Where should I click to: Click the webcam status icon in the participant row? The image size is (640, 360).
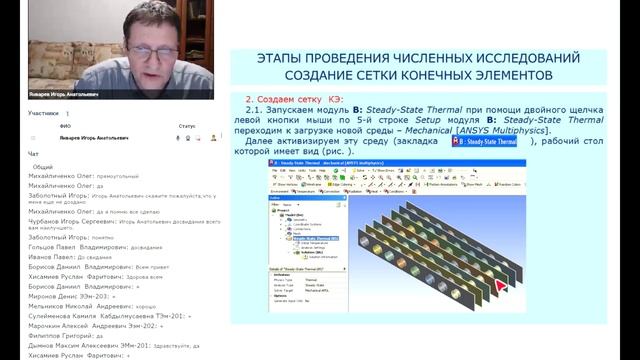pos(188,138)
